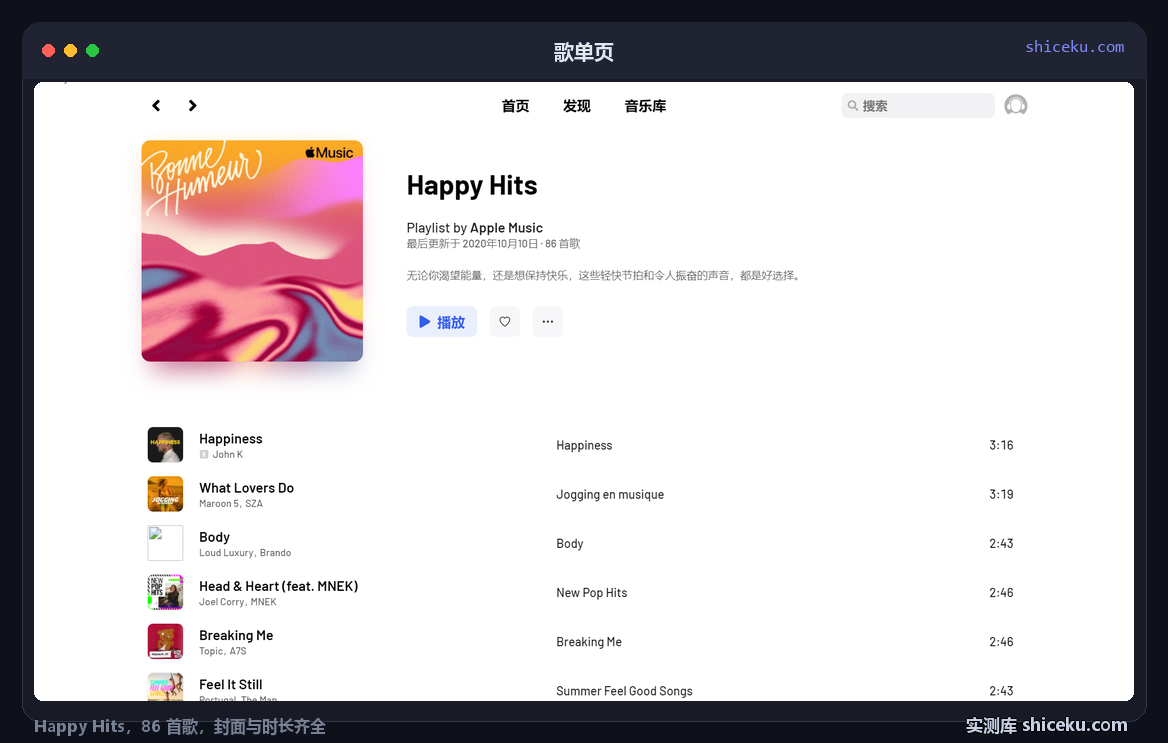Click the Head & Heart cover thumbnail
Image resolution: width=1168 pixels, height=743 pixels.
point(165,592)
